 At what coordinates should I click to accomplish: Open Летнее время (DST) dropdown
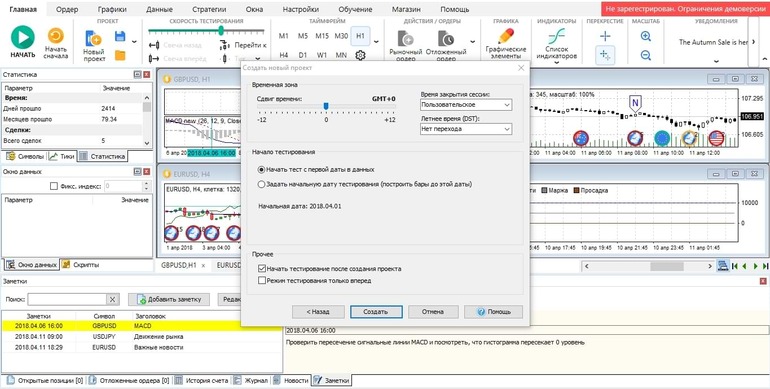[466, 129]
